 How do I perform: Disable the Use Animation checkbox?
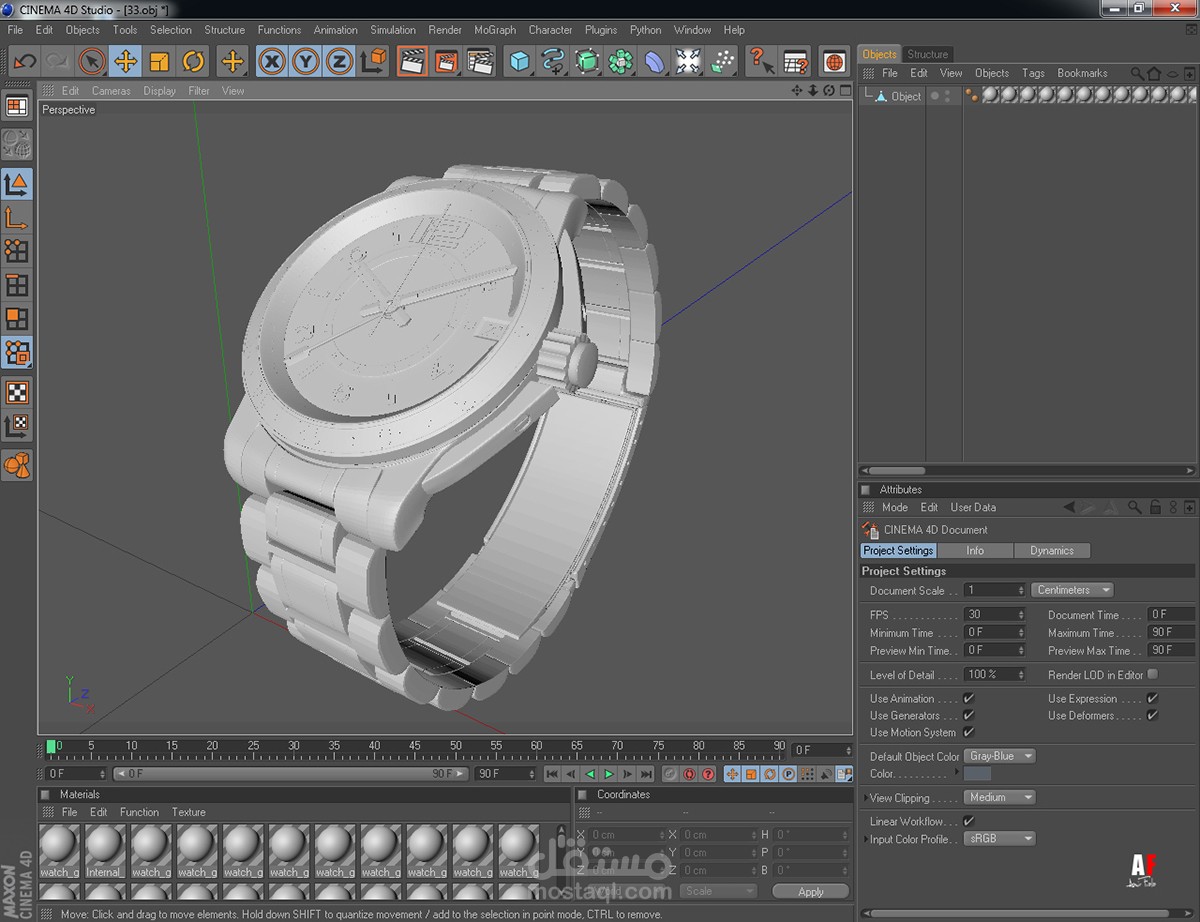(968, 698)
